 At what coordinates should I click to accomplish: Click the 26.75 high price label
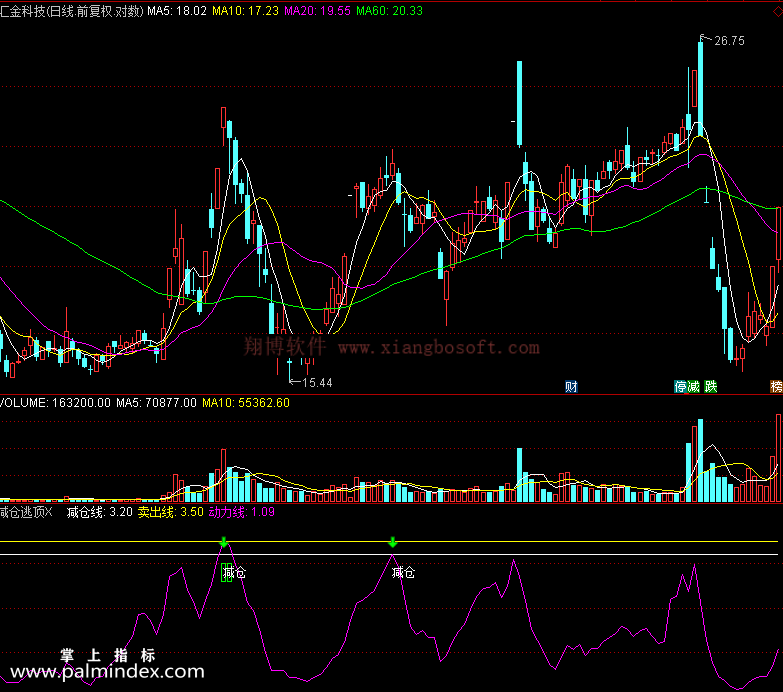tap(729, 41)
